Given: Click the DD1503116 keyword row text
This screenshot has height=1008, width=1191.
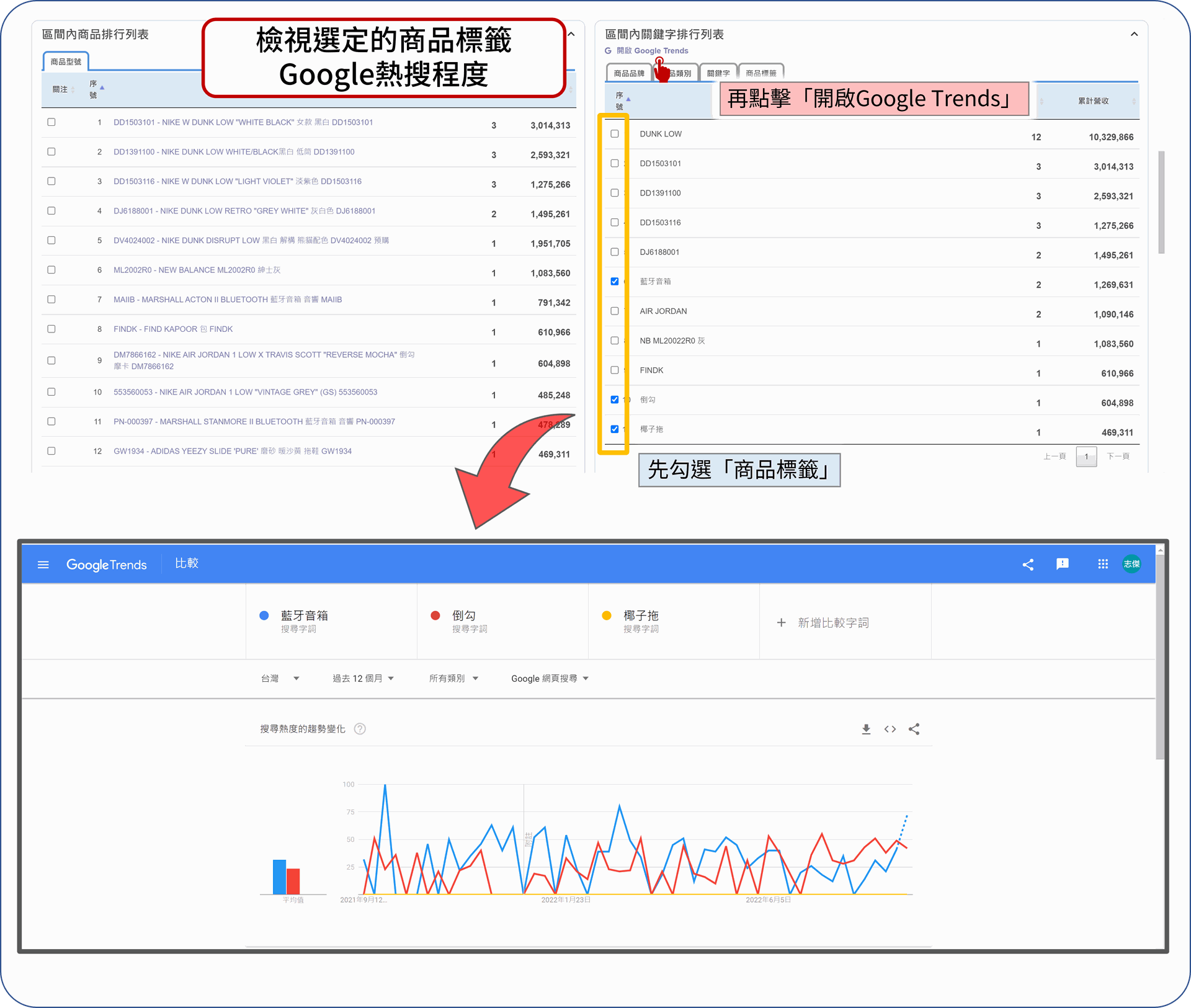Looking at the screenshot, I should click(x=660, y=223).
